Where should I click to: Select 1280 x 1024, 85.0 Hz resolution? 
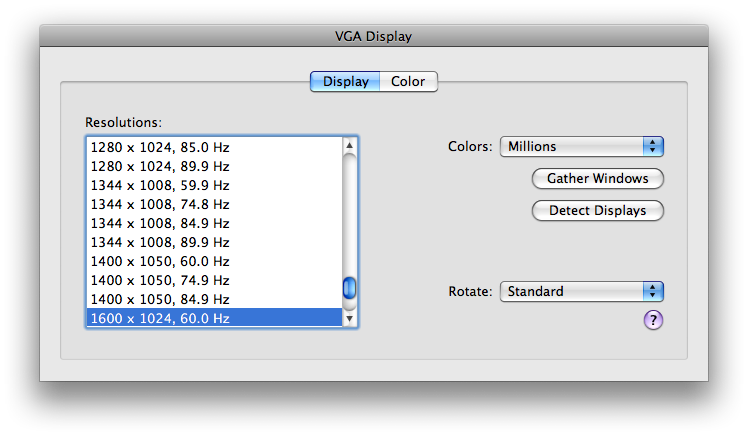(215, 147)
